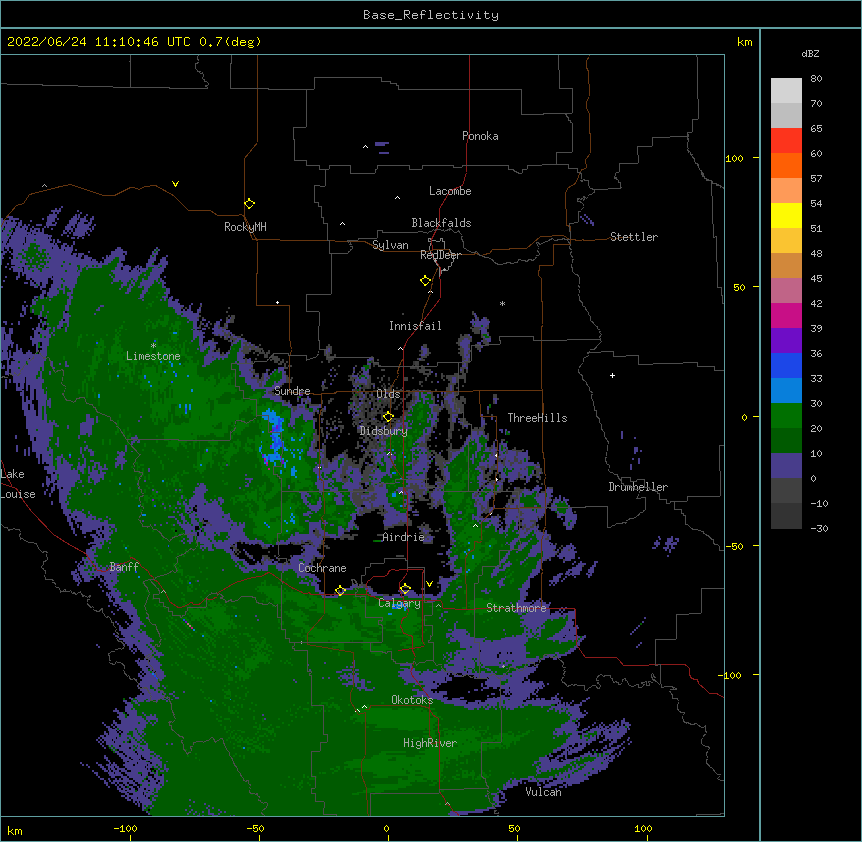Click the dBZ legend heading
862x842 pixels.
pos(810,53)
